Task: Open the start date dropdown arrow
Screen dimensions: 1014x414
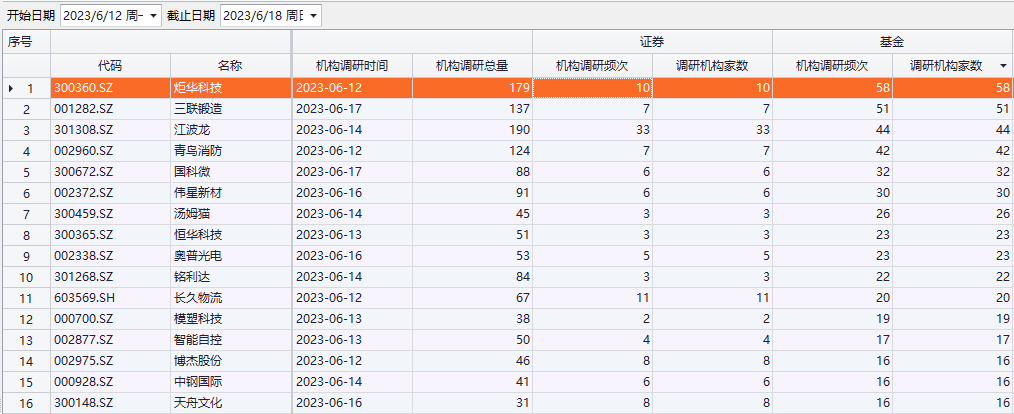Action: [x=153, y=16]
